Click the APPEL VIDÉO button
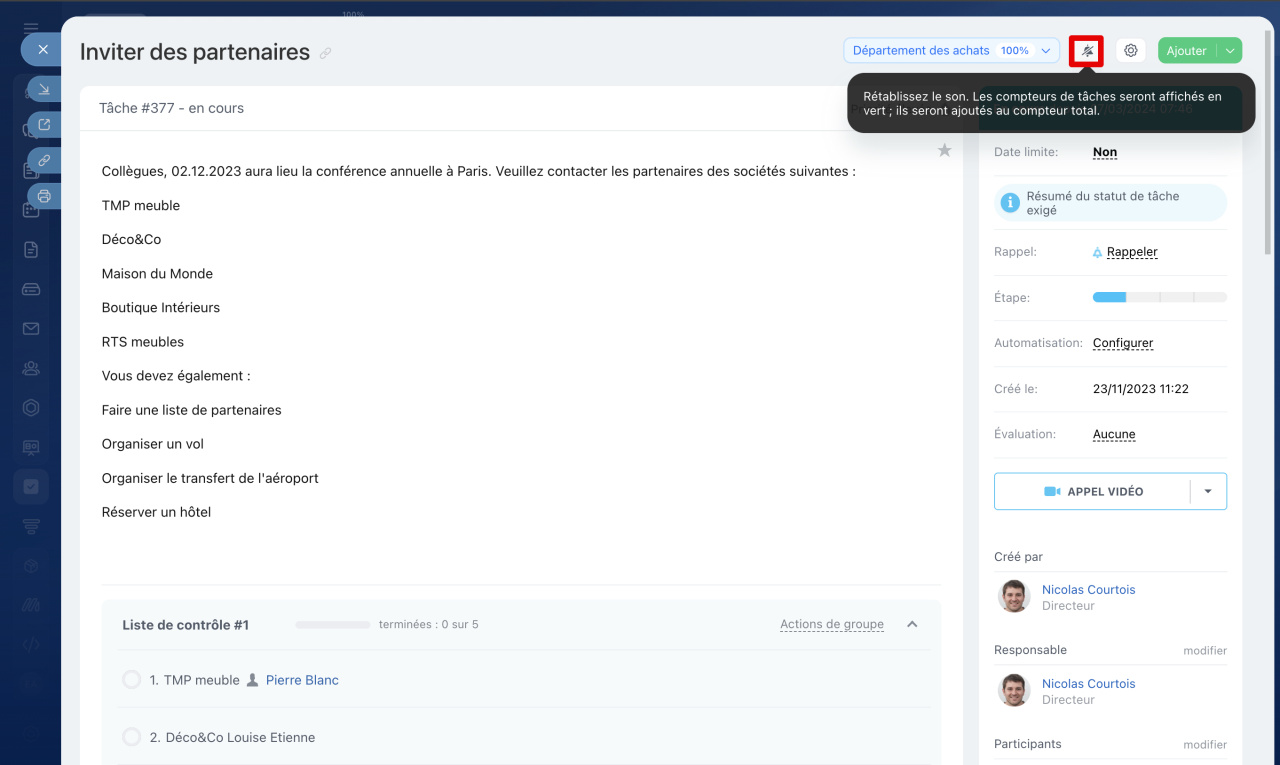Viewport: 1280px width, 765px height. (x=1093, y=492)
